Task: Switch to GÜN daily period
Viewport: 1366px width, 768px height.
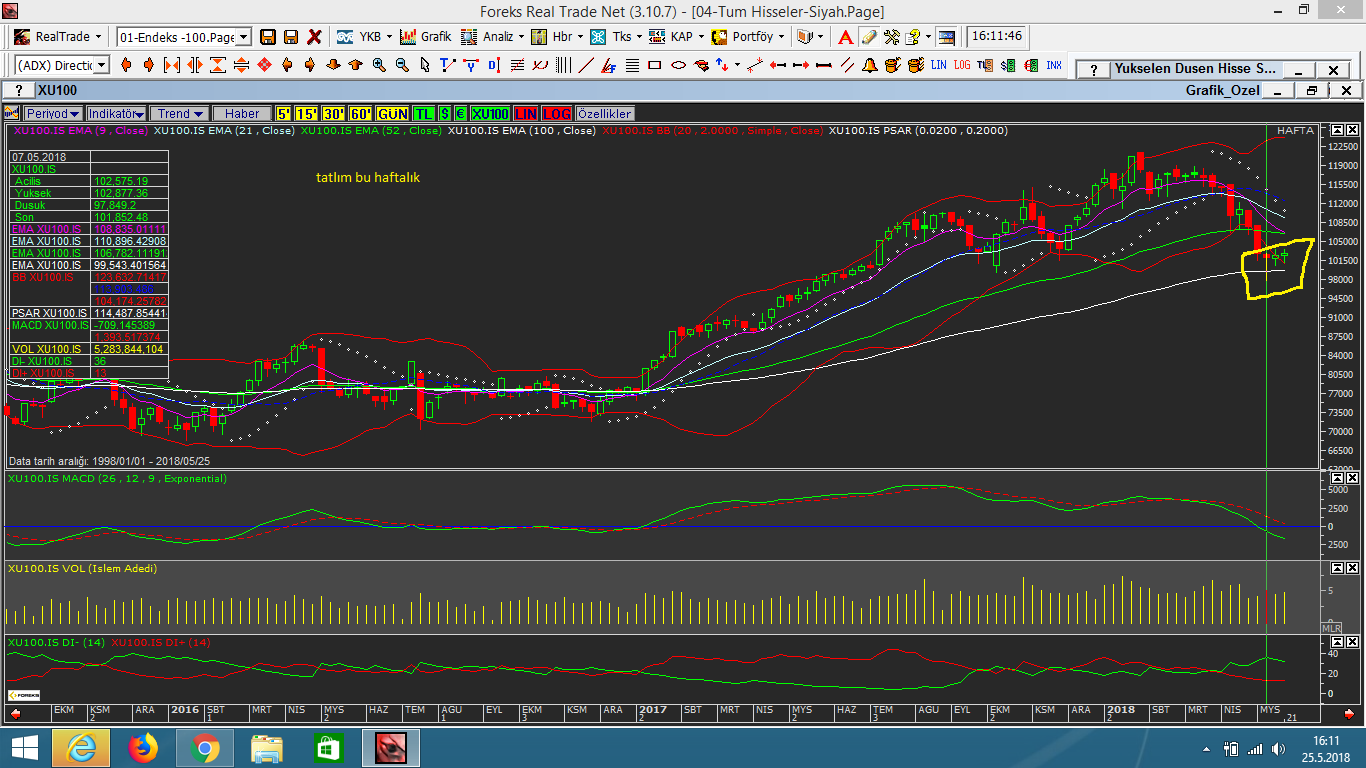Action: (x=392, y=113)
